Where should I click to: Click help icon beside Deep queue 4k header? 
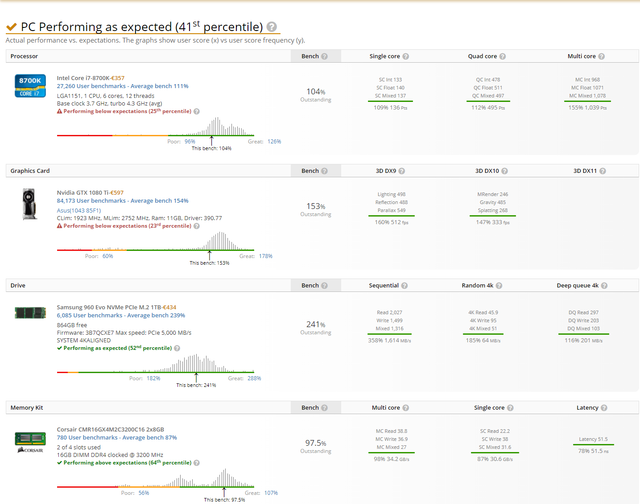coord(604,286)
